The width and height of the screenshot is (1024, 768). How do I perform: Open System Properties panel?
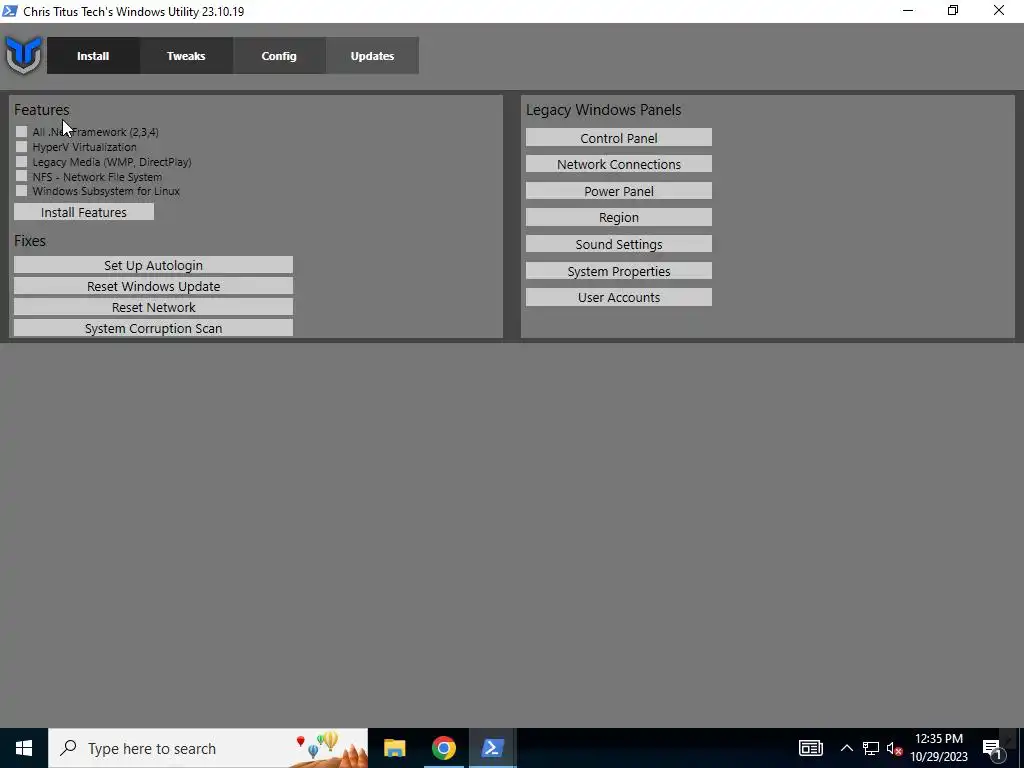point(618,271)
